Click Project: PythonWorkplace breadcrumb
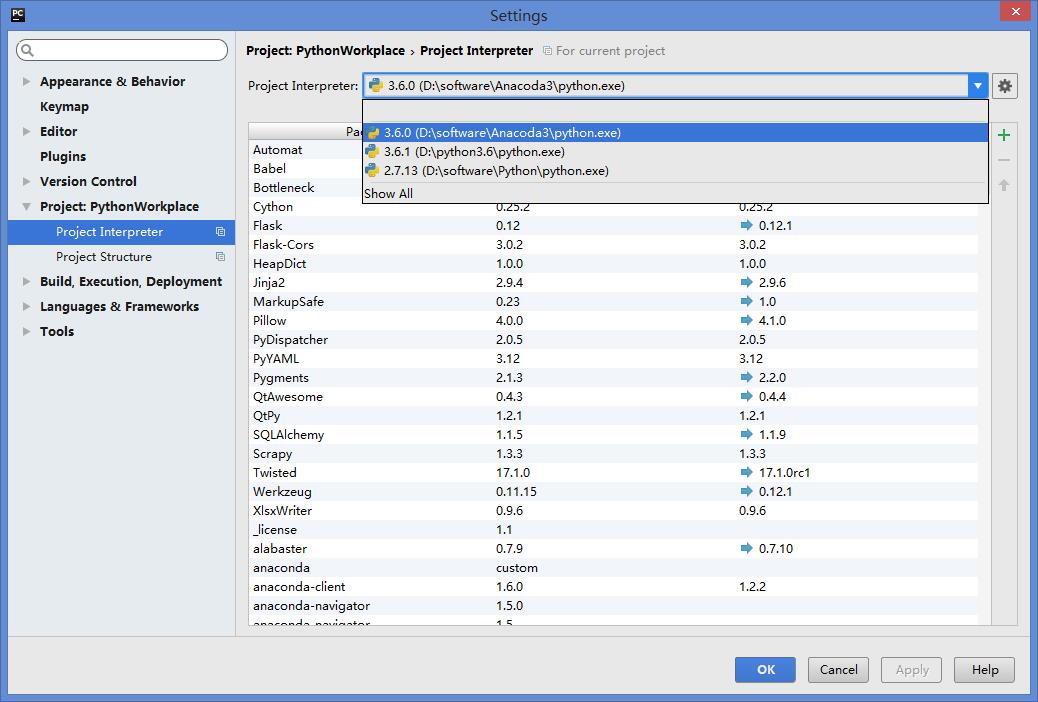 click(x=325, y=51)
